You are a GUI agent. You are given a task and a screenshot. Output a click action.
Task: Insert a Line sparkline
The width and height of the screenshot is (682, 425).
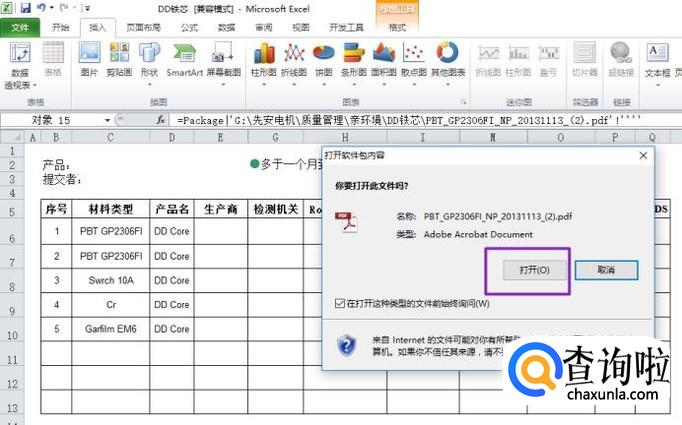(488, 60)
